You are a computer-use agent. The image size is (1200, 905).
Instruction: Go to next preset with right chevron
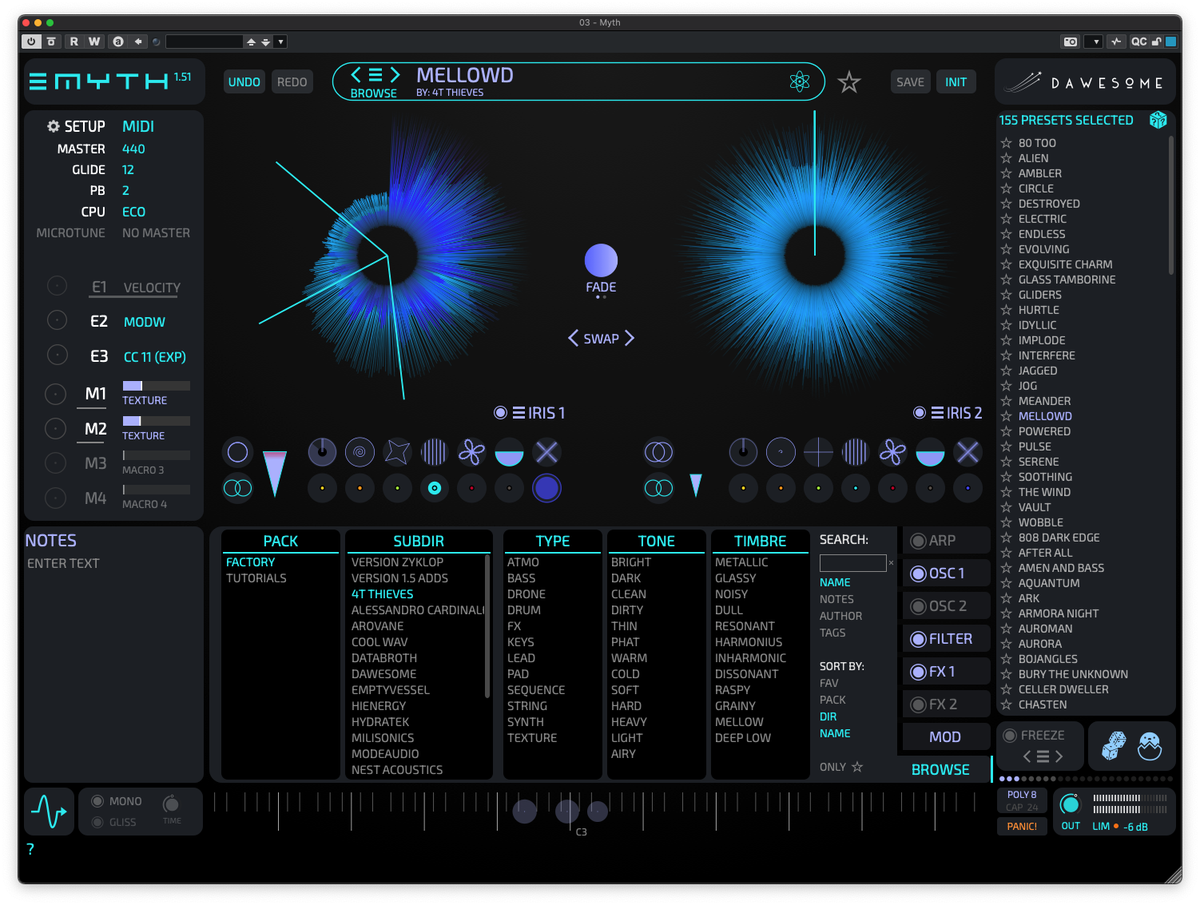pyautogui.click(x=395, y=74)
